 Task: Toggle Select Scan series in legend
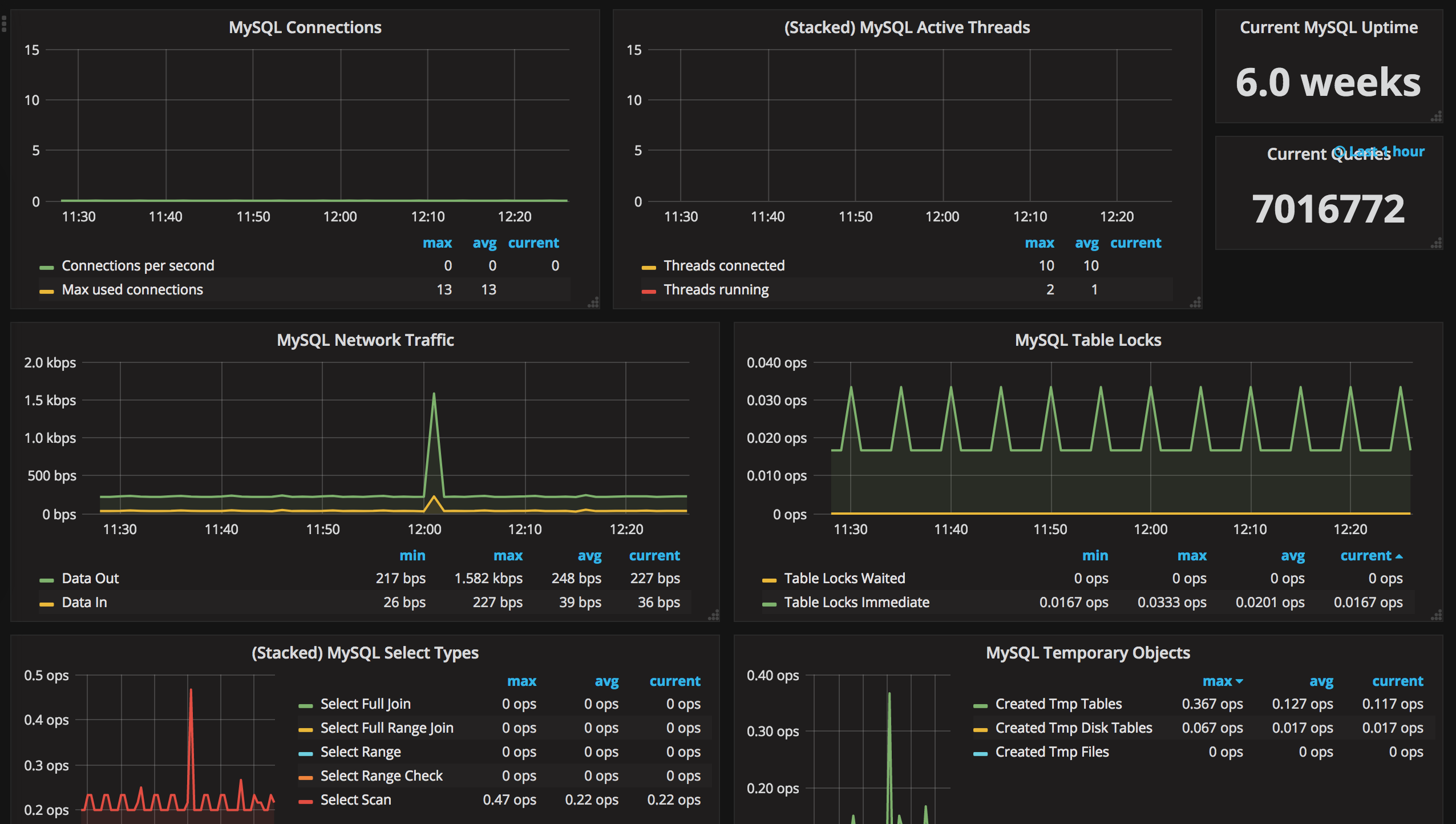pyautogui.click(x=355, y=800)
